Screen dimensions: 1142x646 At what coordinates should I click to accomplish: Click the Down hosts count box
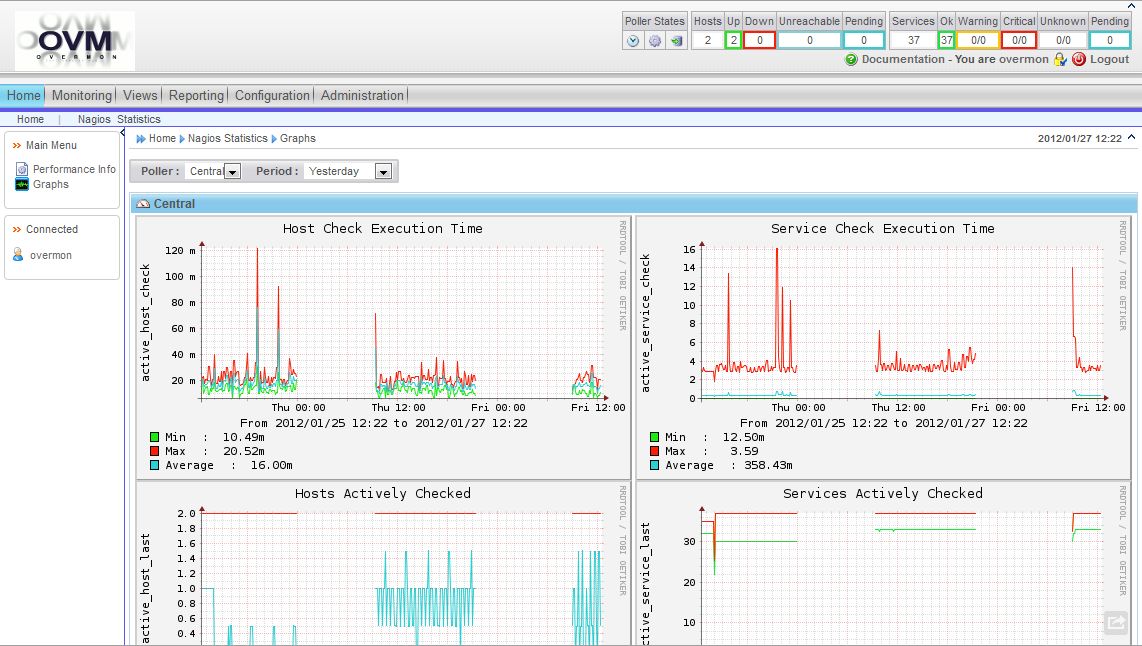pos(760,41)
